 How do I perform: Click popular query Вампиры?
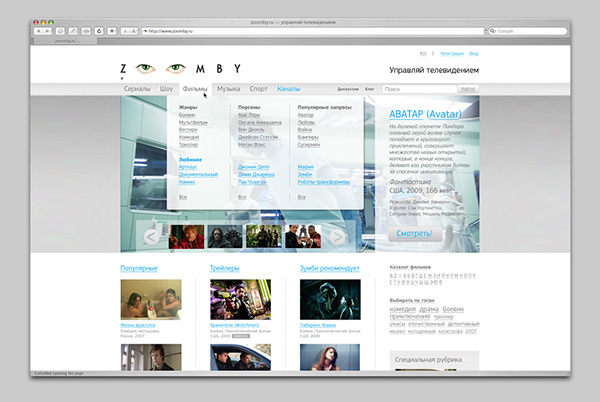[308, 137]
